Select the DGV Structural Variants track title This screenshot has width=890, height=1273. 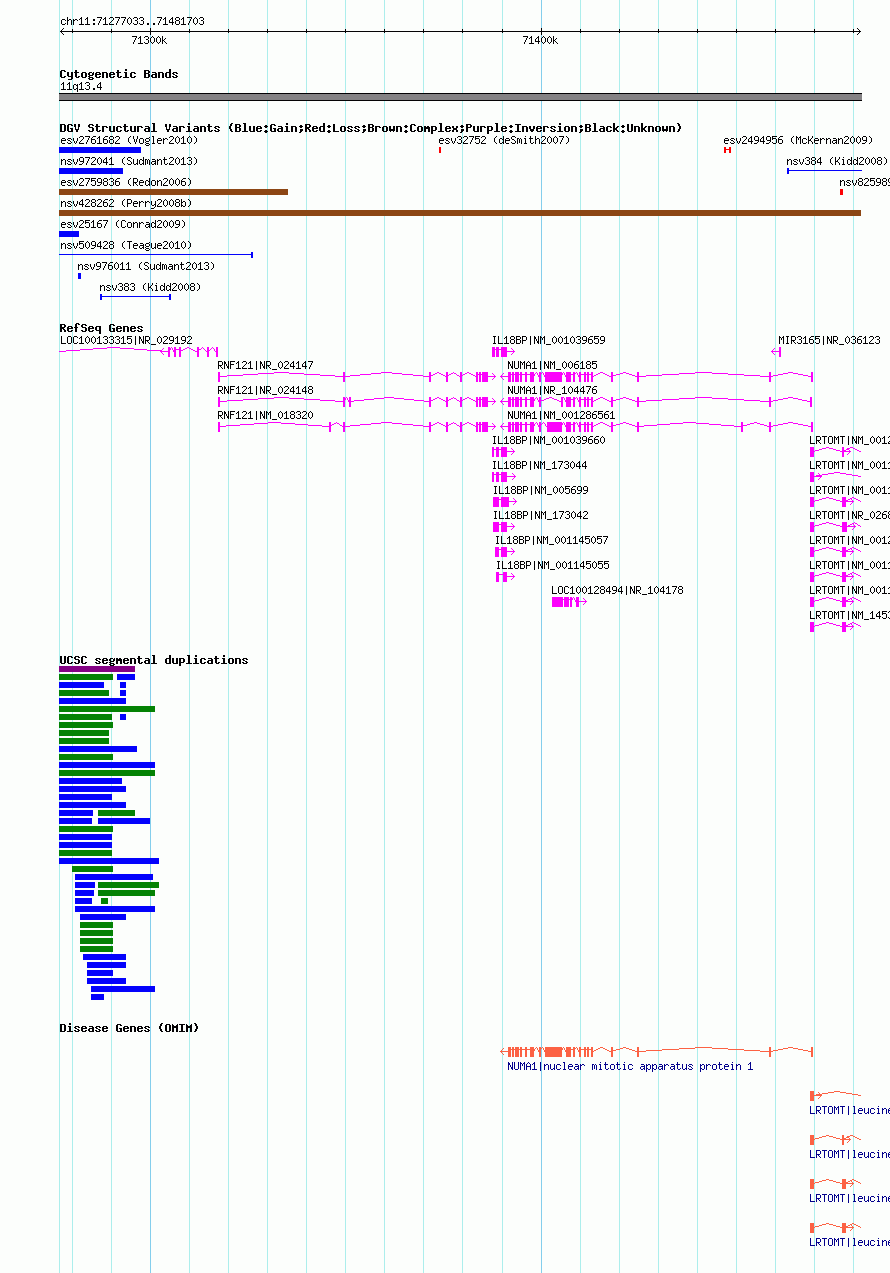pos(371,128)
